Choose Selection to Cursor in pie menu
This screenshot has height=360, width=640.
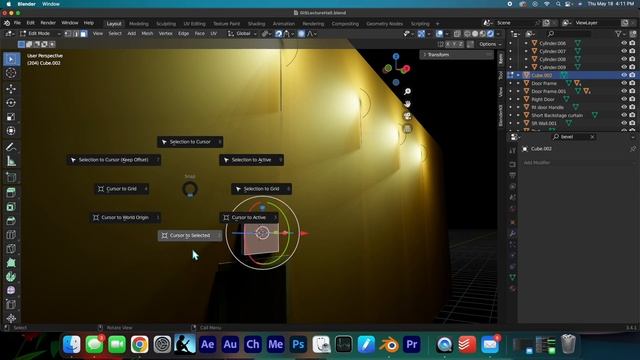click(190, 142)
